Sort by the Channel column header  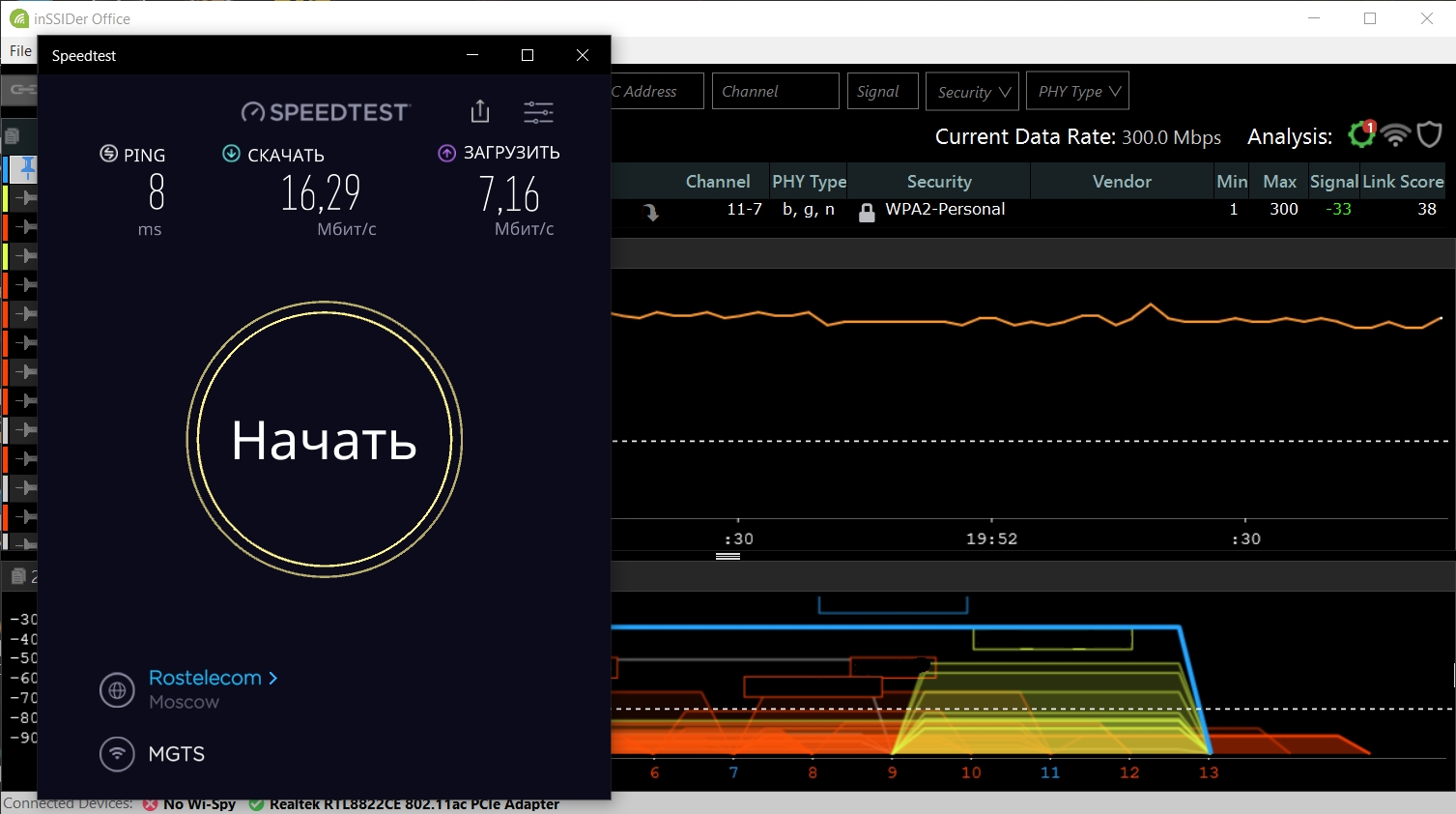point(718,181)
